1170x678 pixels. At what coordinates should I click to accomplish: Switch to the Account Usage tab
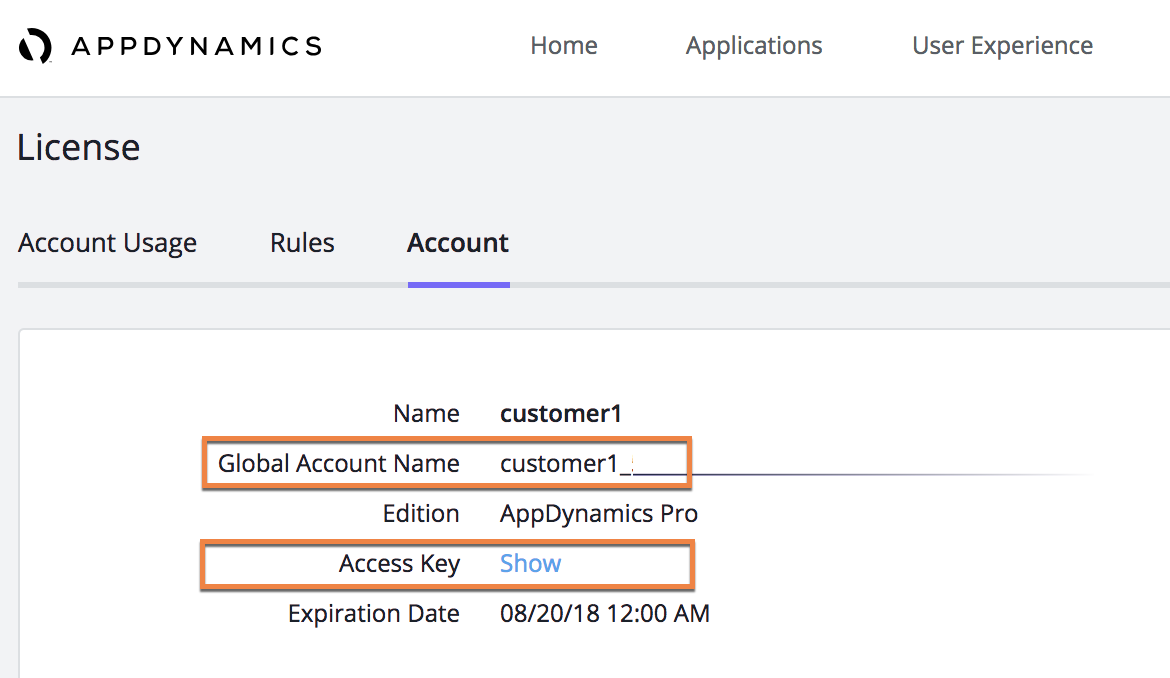coord(107,243)
